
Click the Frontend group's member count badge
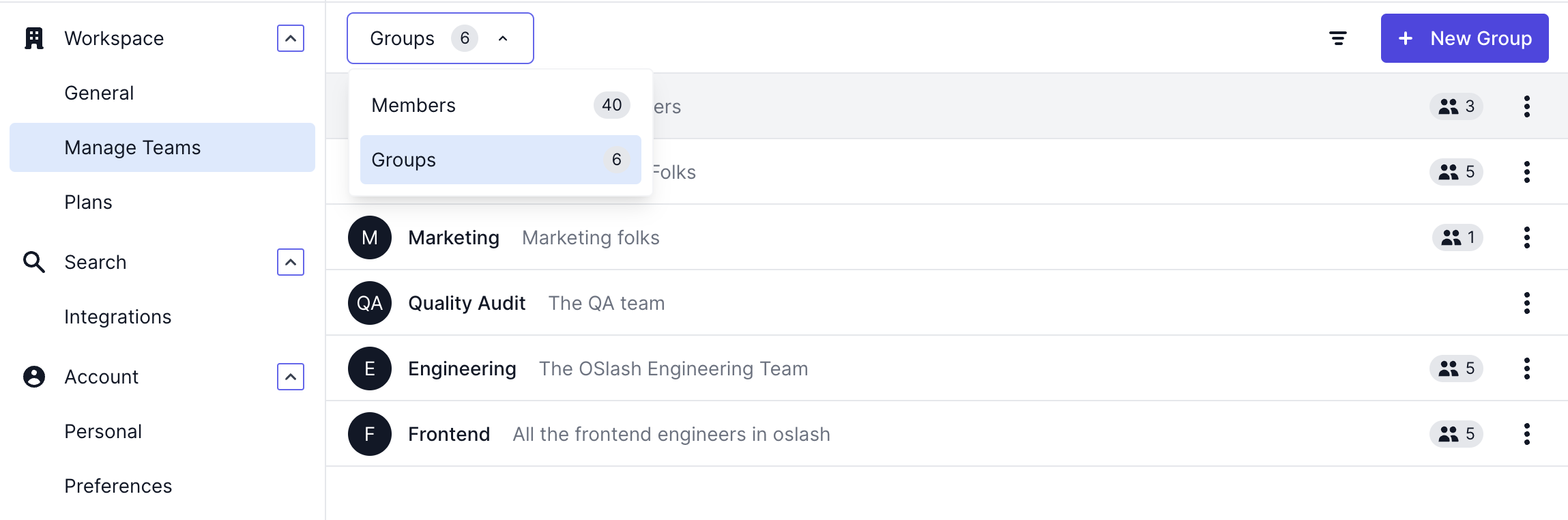point(1456,434)
